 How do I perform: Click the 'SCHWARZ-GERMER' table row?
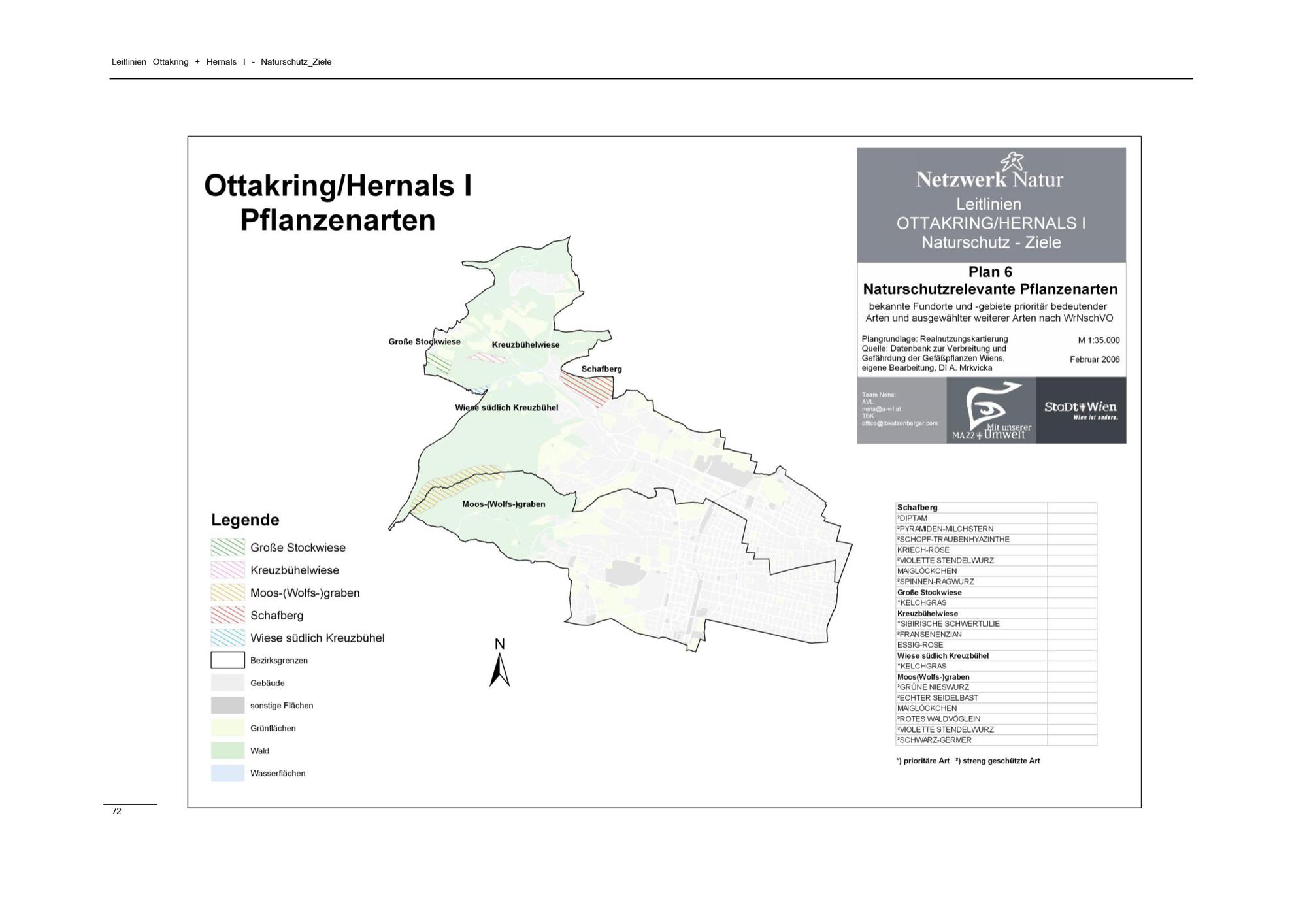point(996,740)
